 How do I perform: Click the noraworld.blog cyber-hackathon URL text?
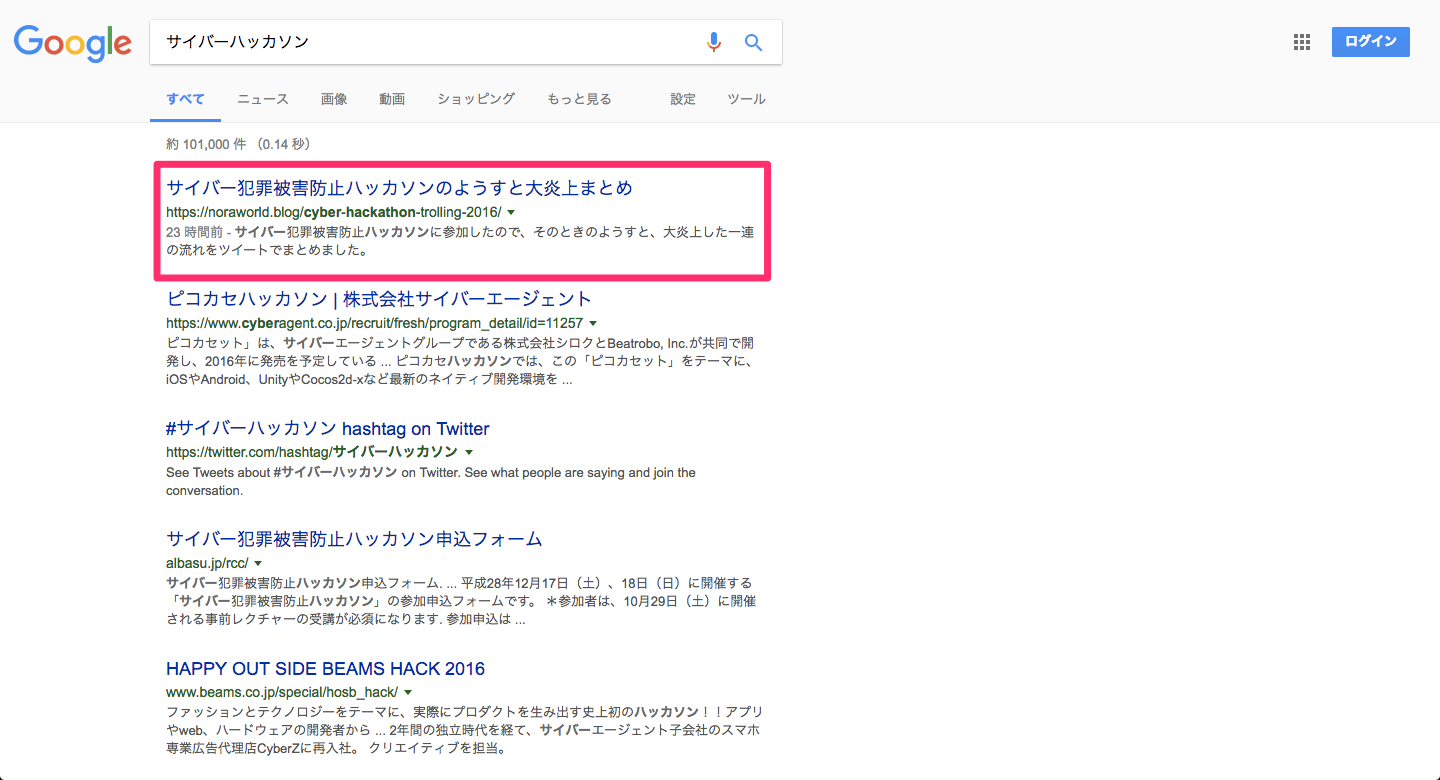pyautogui.click(x=334, y=212)
